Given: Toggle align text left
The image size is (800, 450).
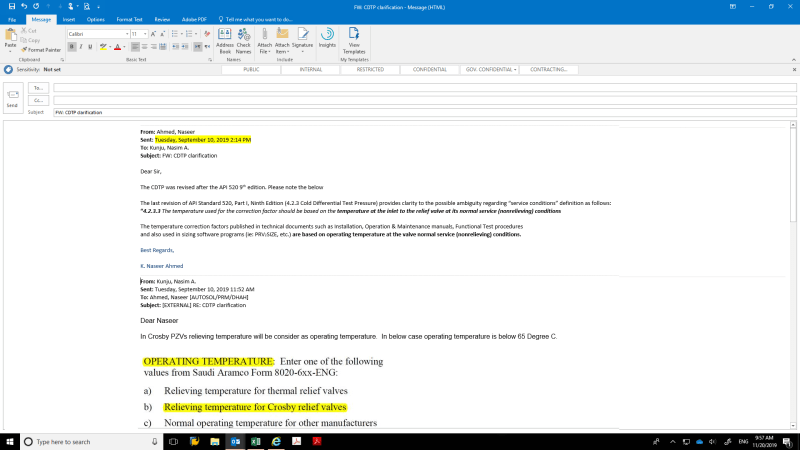Looking at the screenshot, I should 135,47.
